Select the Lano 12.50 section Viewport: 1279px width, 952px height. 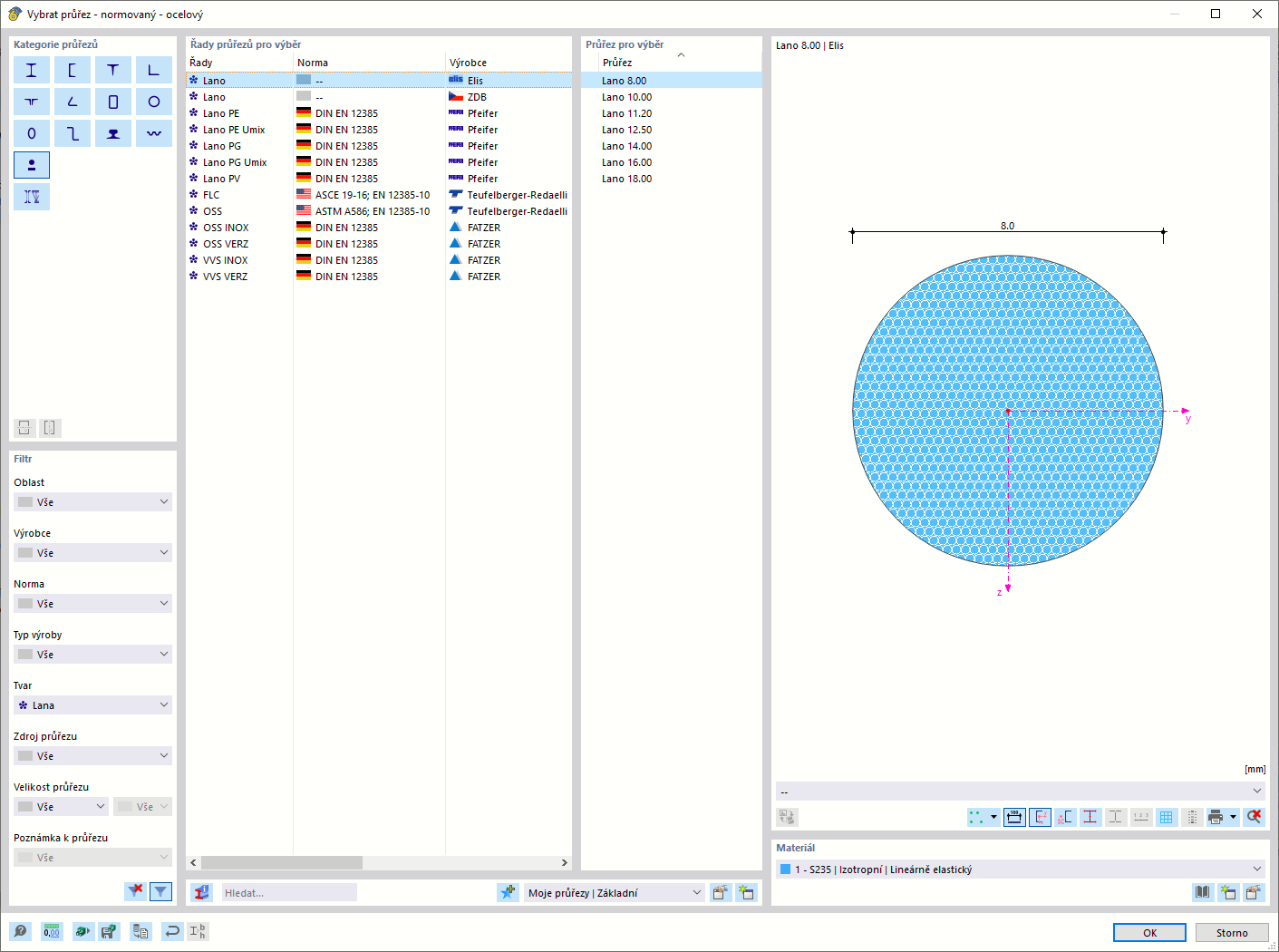tap(672, 130)
